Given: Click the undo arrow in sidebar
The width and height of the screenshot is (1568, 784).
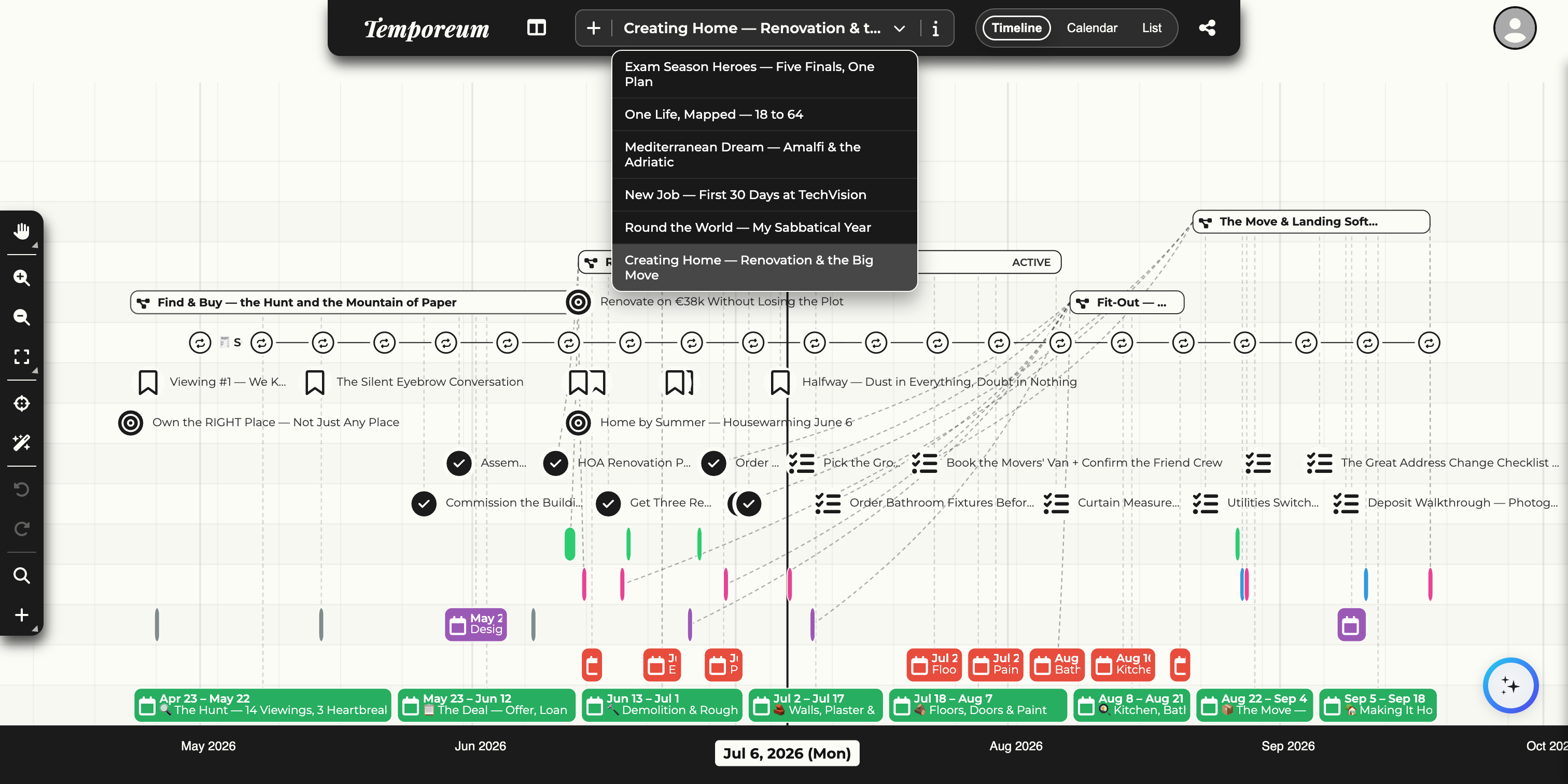Looking at the screenshot, I should coord(22,489).
